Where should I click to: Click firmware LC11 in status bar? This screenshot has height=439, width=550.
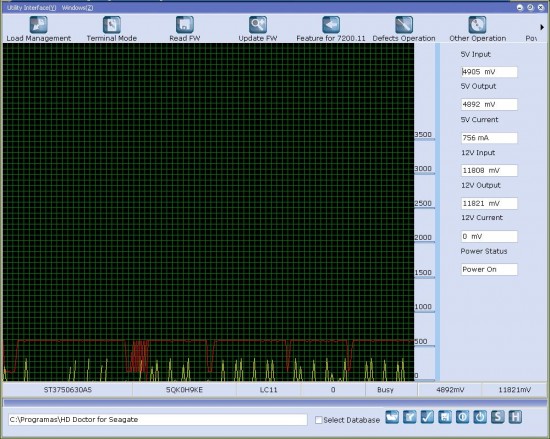(x=268, y=390)
